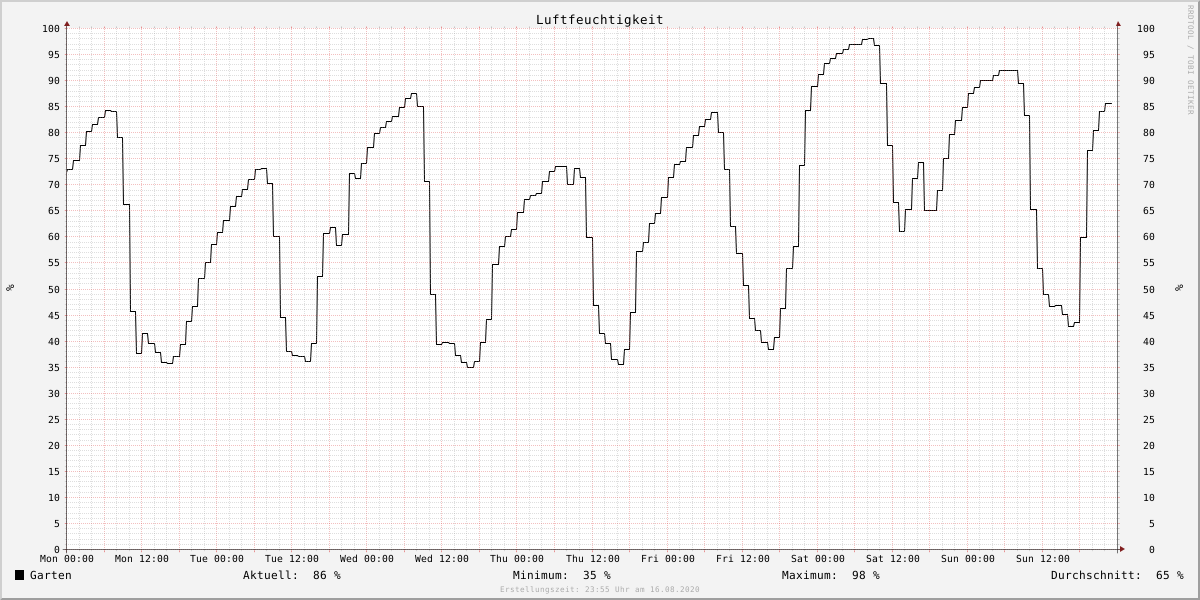The height and width of the screenshot is (600, 1200).
Task: Click the Fri 00:00 time axis label
Action: pyautogui.click(x=668, y=559)
